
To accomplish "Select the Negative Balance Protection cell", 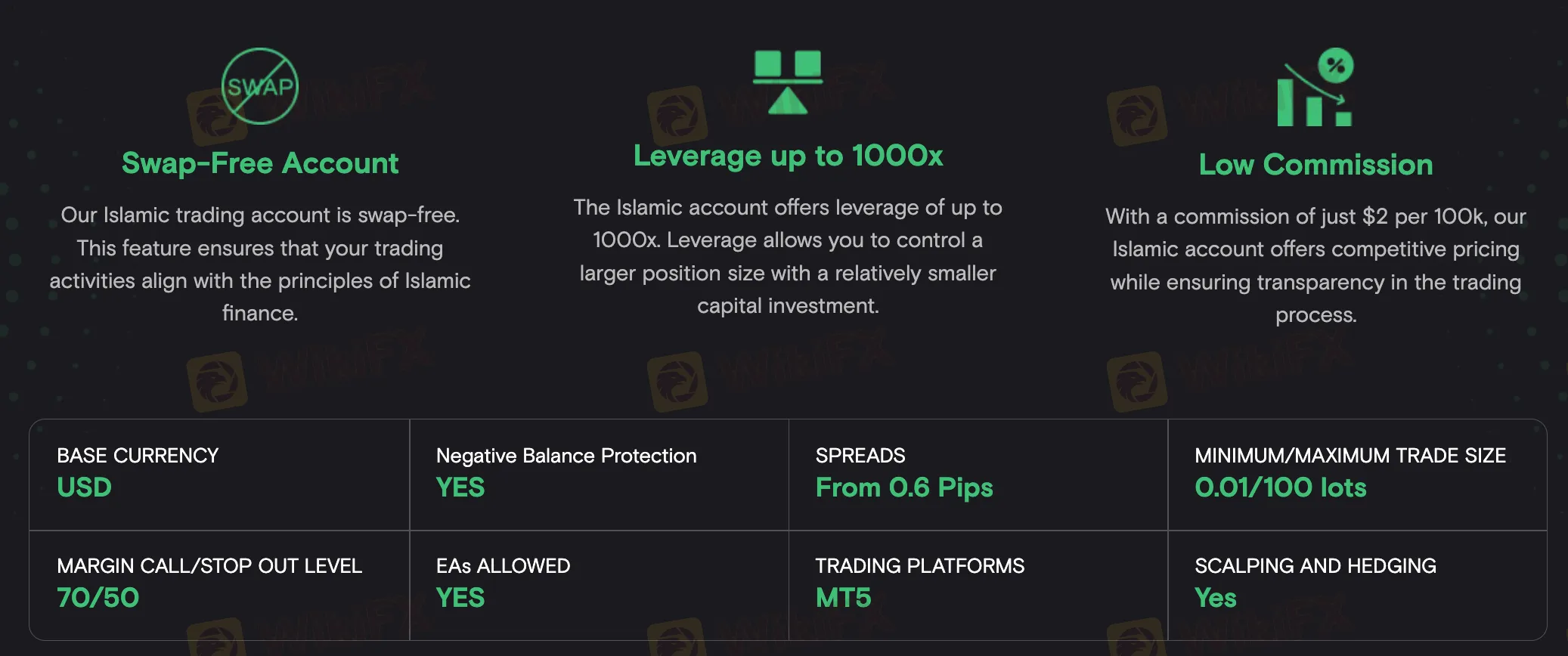I will tap(599, 475).
